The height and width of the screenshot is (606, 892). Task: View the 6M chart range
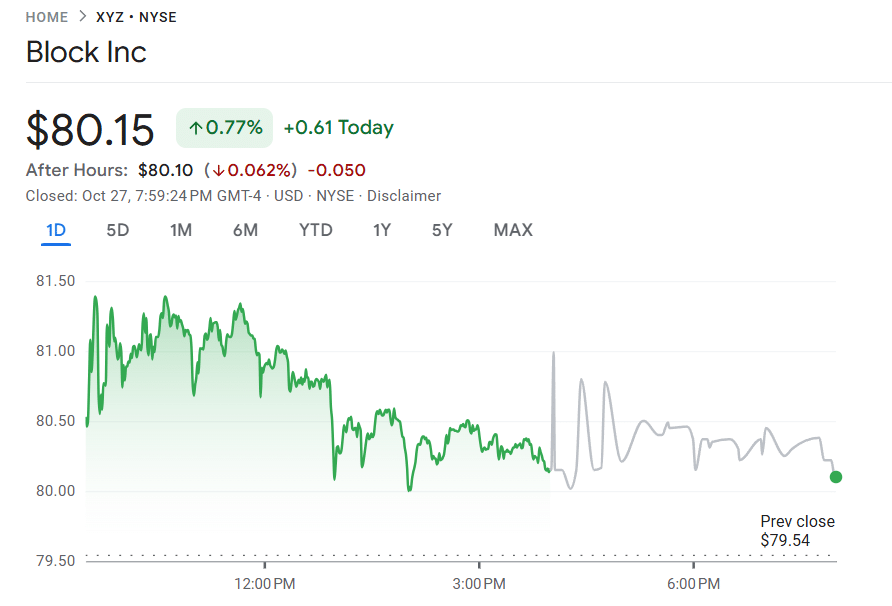(x=246, y=230)
